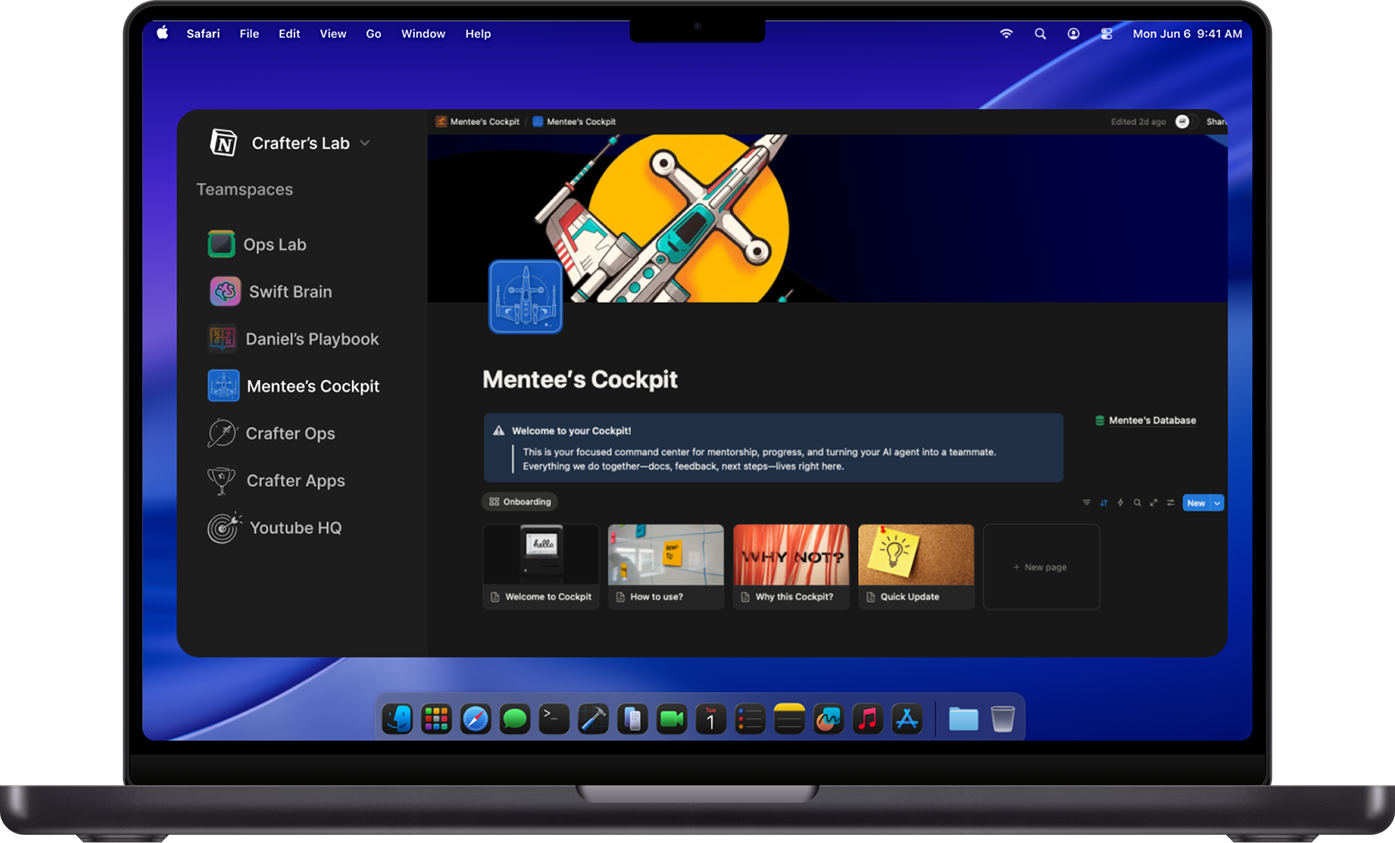Open the Safari menu in the menu bar
Screen dimensions: 1395x843
203,33
